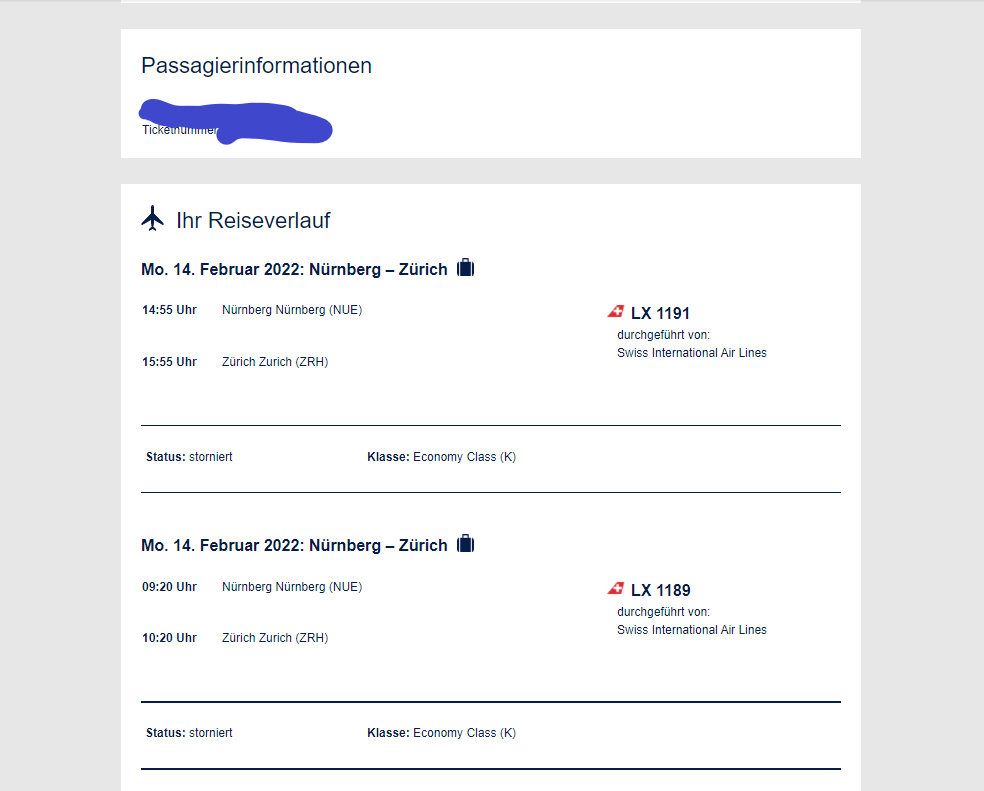Click the 09:20 Uhr departure time
The image size is (984, 791).
click(x=169, y=587)
